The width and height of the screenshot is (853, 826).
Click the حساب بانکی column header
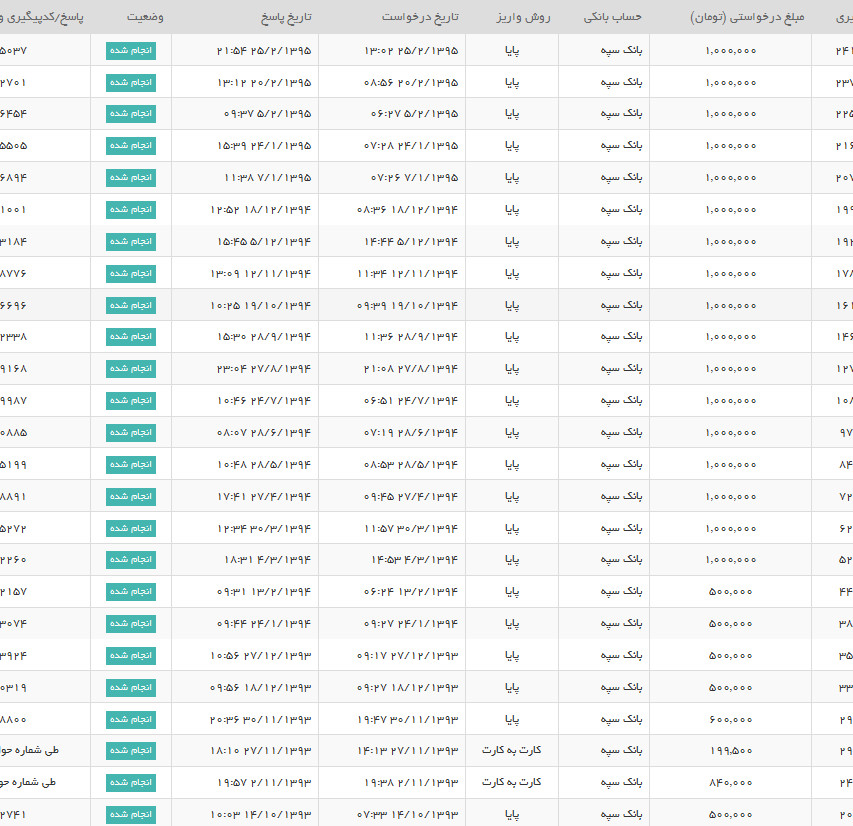(x=613, y=18)
